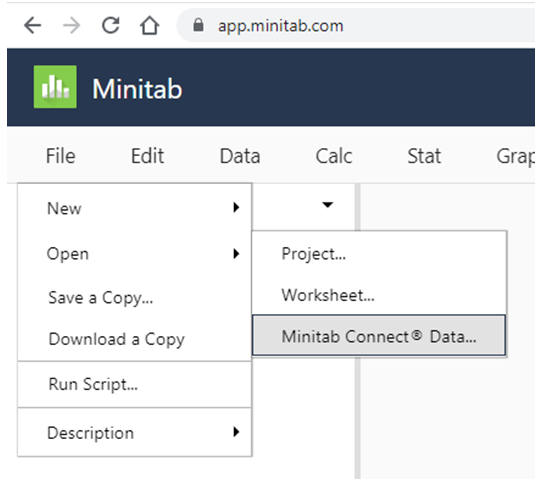Image resolution: width=537 pixels, height=486 pixels.
Task: Go to the browser home icon
Action: click(x=150, y=25)
